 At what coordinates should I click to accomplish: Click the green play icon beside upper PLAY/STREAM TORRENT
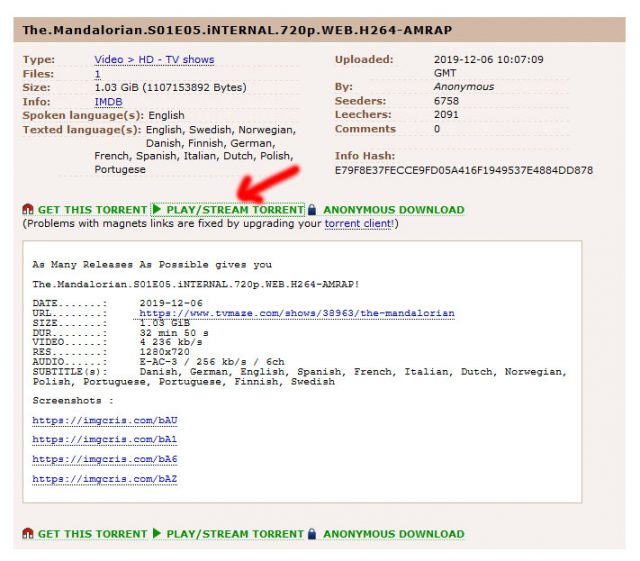coord(157,209)
